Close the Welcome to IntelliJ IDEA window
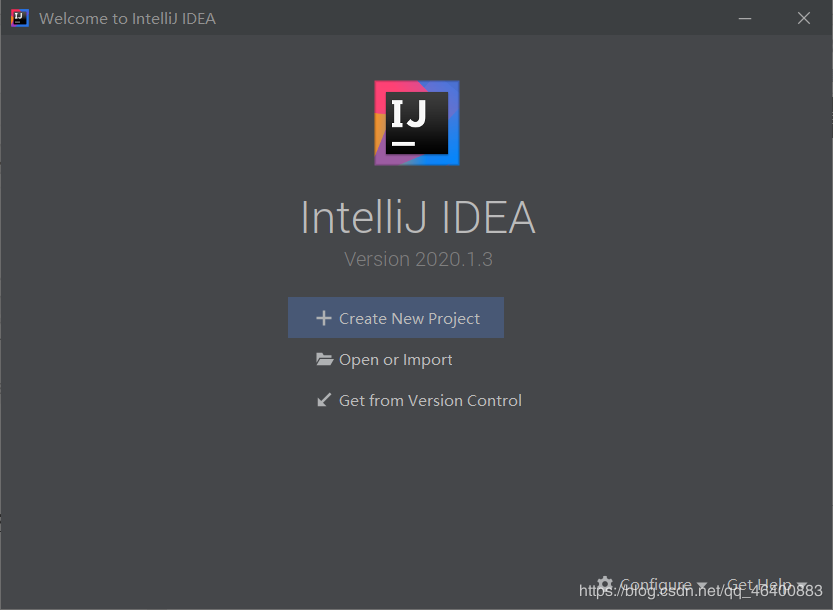Screen dimensions: 833x610 point(804,18)
